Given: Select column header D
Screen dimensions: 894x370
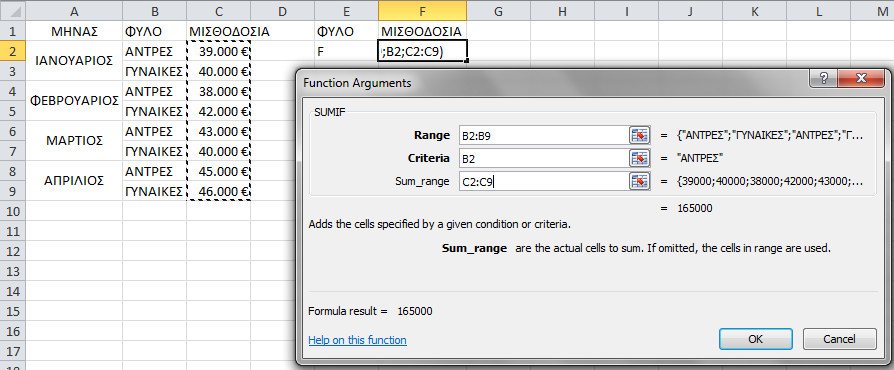Looking at the screenshot, I should pyautogui.click(x=282, y=10).
